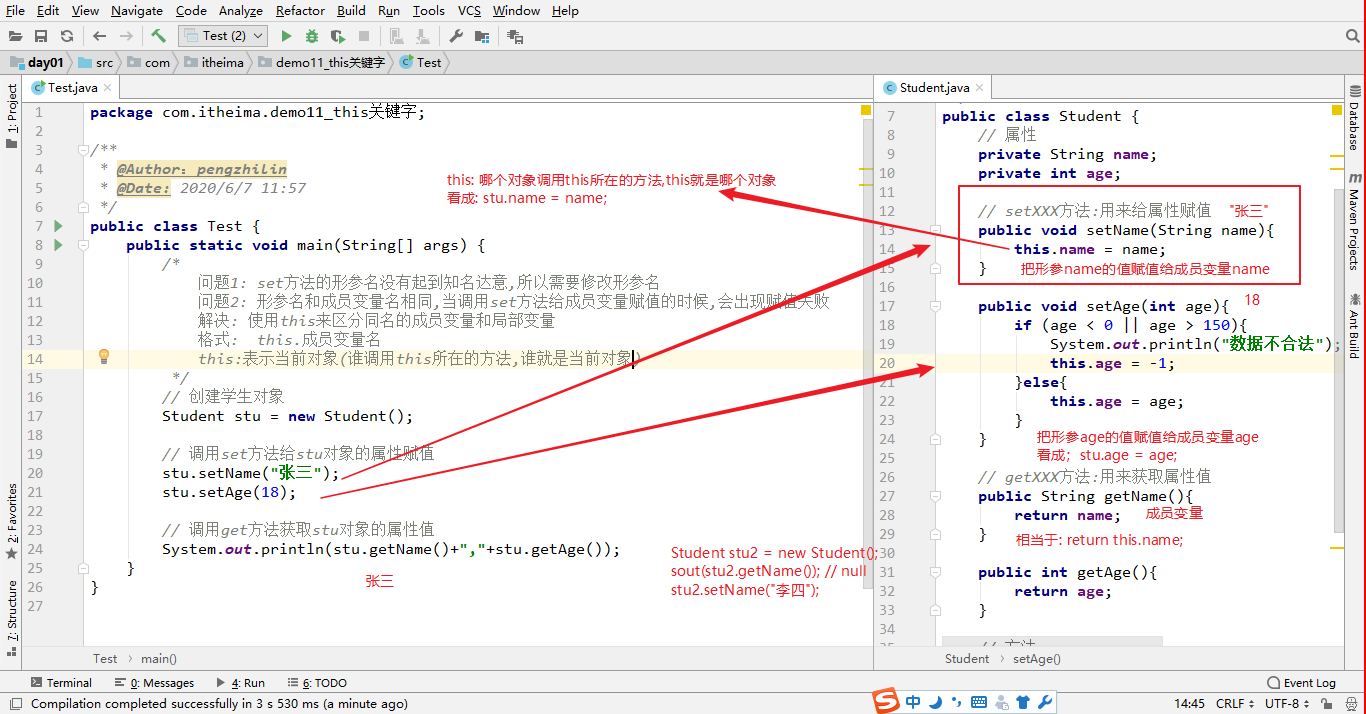Image resolution: width=1366 pixels, height=714 pixels.
Task: Open the UTF-8 encoding selector
Action: [1286, 703]
